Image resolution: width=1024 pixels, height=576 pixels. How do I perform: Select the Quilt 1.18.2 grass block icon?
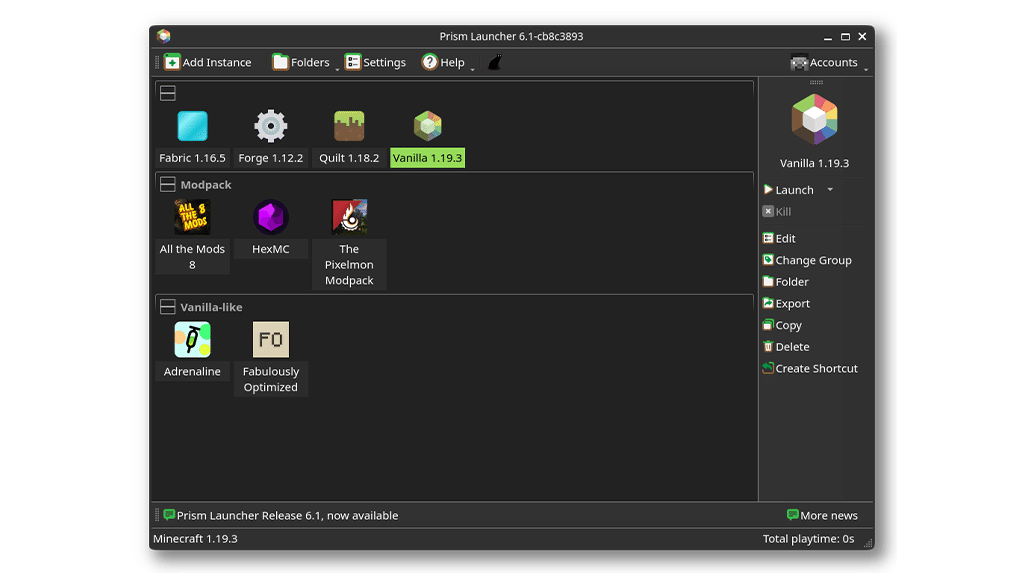coord(349,126)
